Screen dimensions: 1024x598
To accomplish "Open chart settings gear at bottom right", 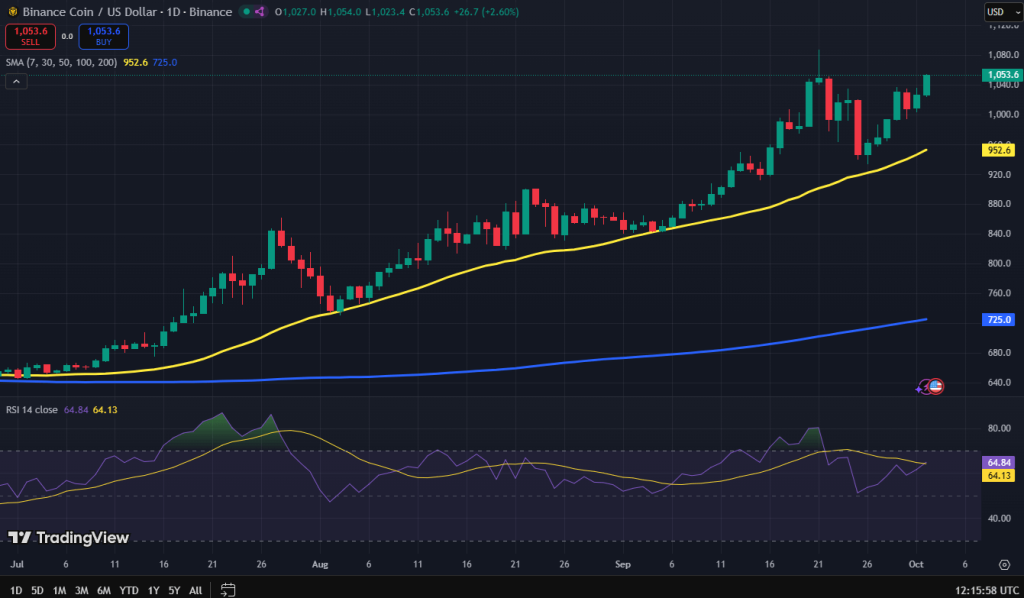I will click(x=1002, y=564).
